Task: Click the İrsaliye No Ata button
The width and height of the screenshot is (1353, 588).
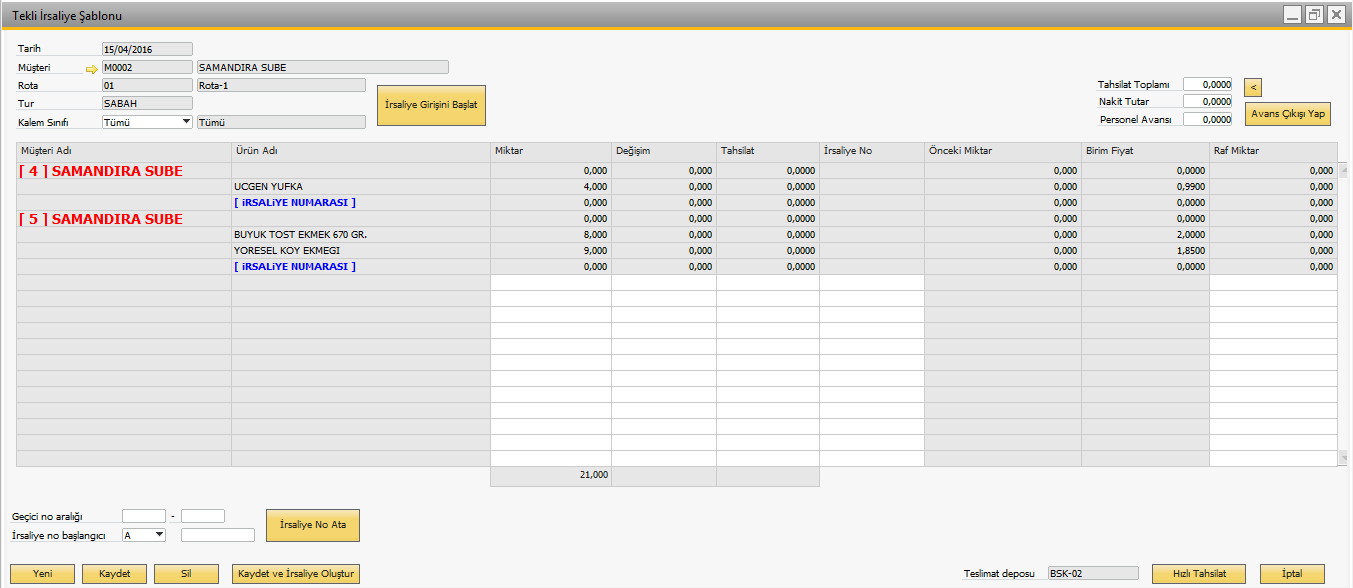Action: click(312, 525)
